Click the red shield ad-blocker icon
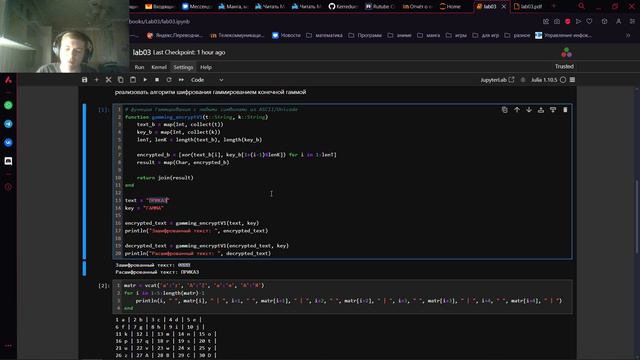640x360 pixels. tap(567, 21)
